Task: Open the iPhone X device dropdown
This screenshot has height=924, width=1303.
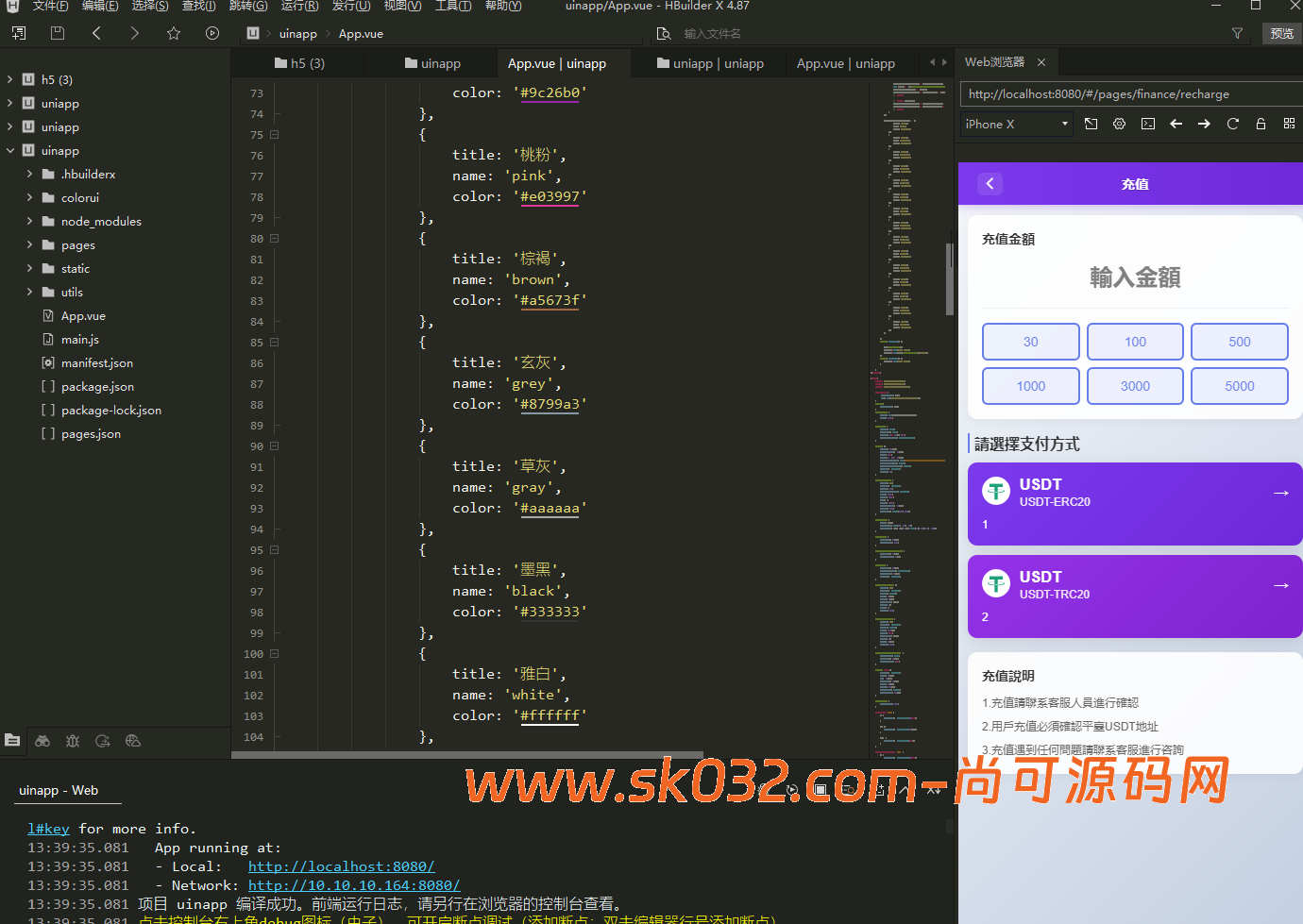Action: [1016, 124]
